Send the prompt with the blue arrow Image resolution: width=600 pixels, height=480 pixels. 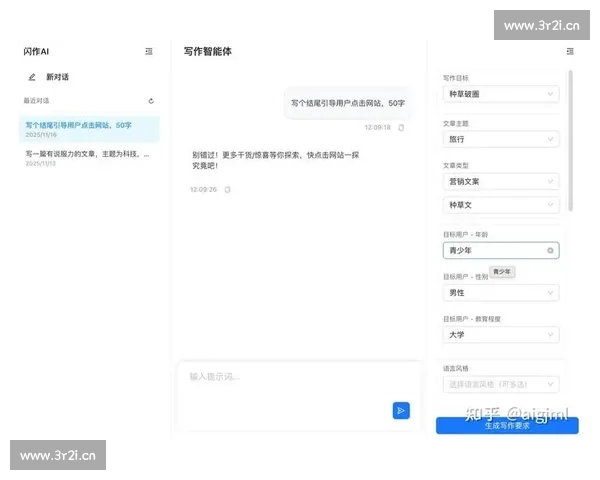pos(401,410)
